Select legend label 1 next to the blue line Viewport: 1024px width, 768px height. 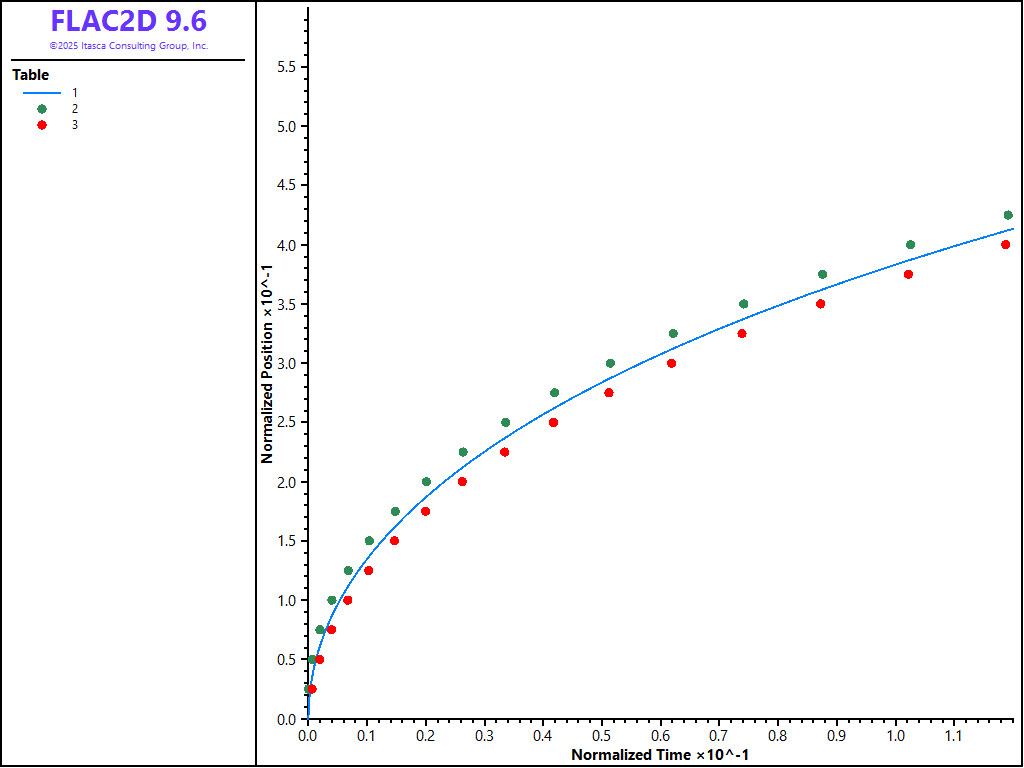(75, 92)
